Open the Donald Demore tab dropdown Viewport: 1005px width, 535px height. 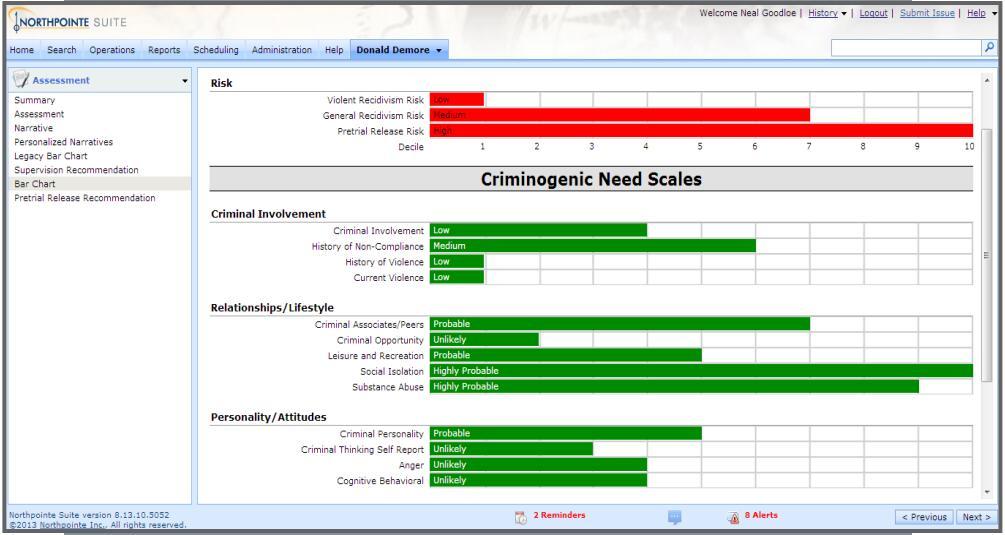coord(439,50)
